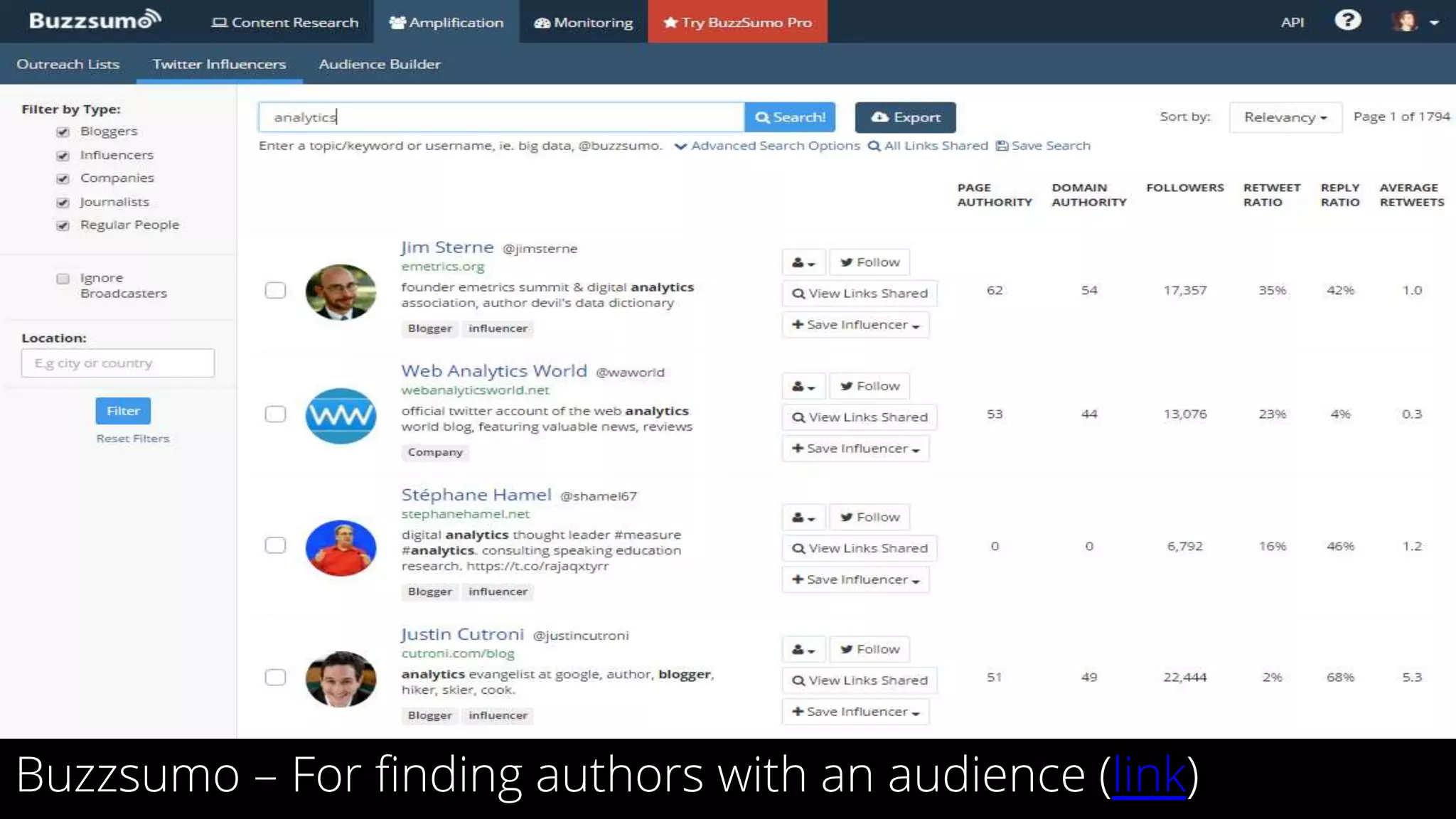Open Audience Builder tab
Image resolution: width=1456 pixels, height=819 pixels.
(380, 64)
